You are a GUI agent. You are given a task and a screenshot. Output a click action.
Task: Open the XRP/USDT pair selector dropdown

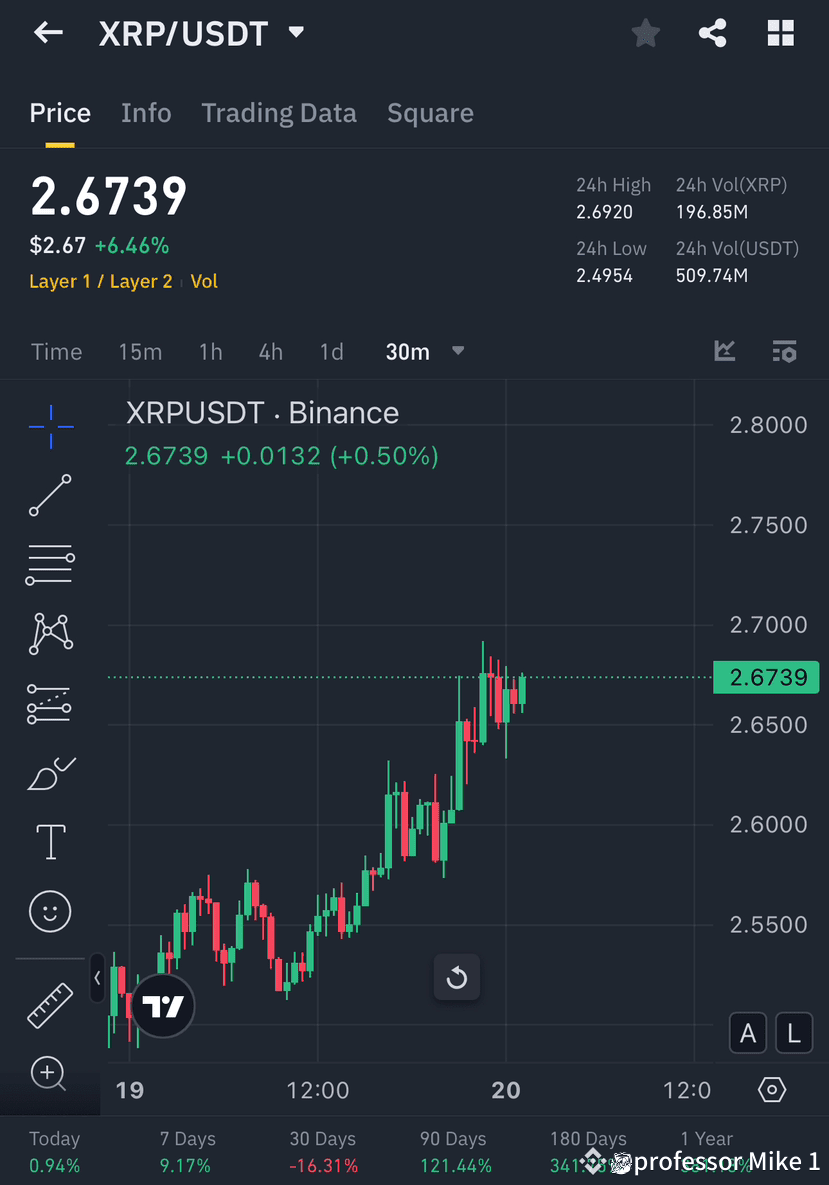pyautogui.click(x=295, y=32)
